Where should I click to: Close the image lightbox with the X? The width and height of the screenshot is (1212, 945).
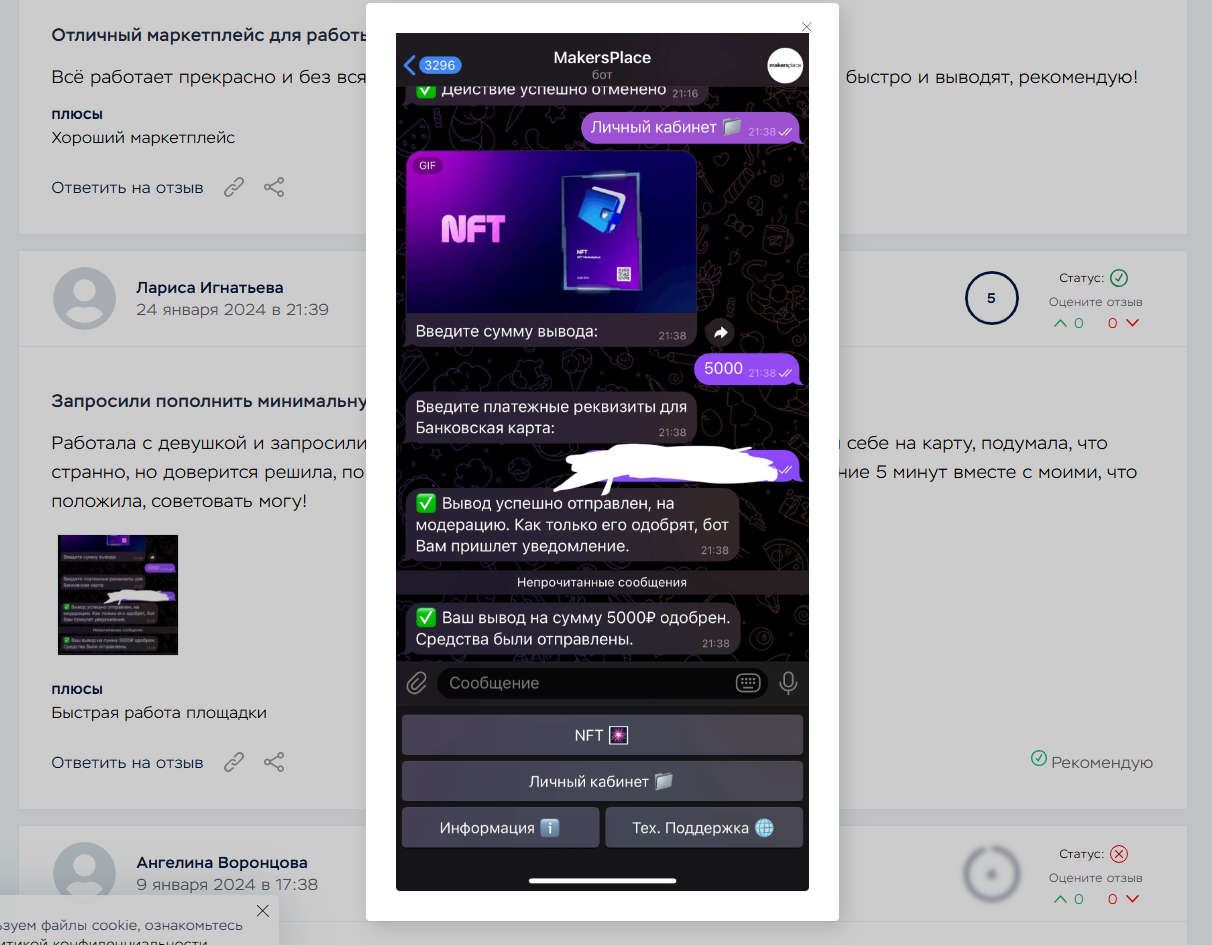(807, 27)
